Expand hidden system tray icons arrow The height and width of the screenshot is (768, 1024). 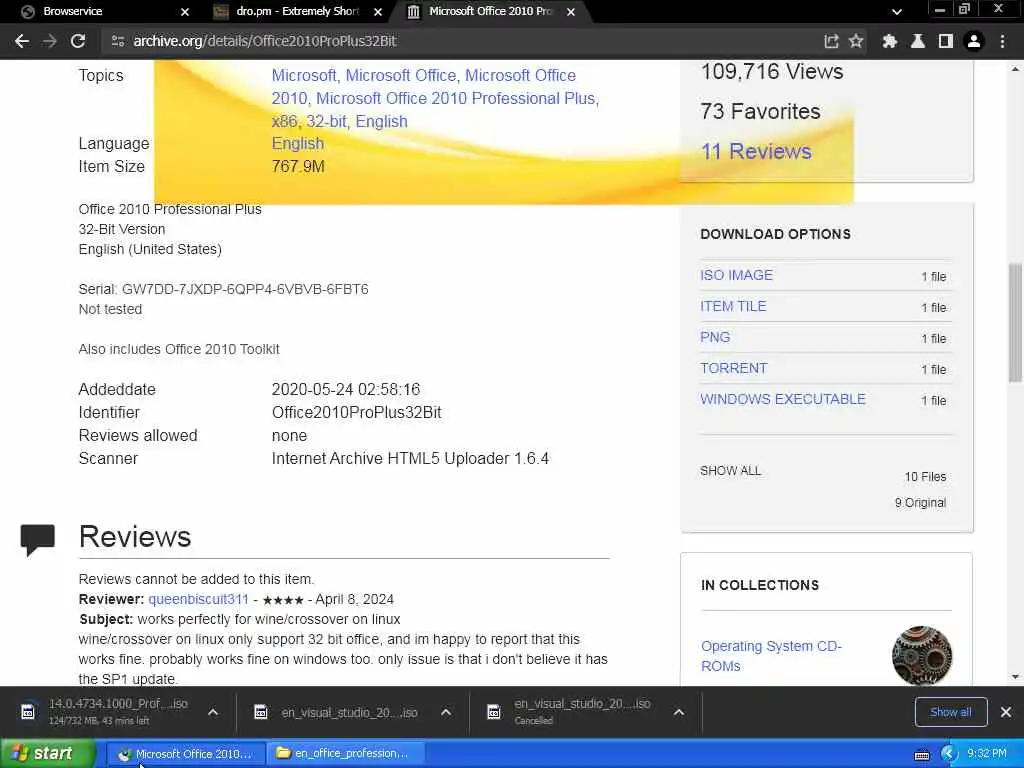coord(948,754)
